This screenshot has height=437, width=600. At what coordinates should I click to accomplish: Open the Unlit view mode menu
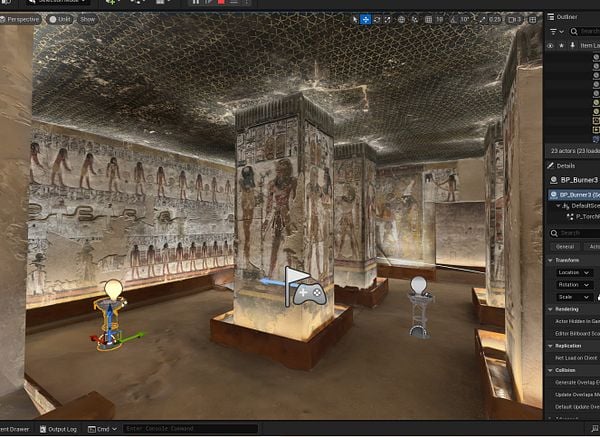coord(60,19)
